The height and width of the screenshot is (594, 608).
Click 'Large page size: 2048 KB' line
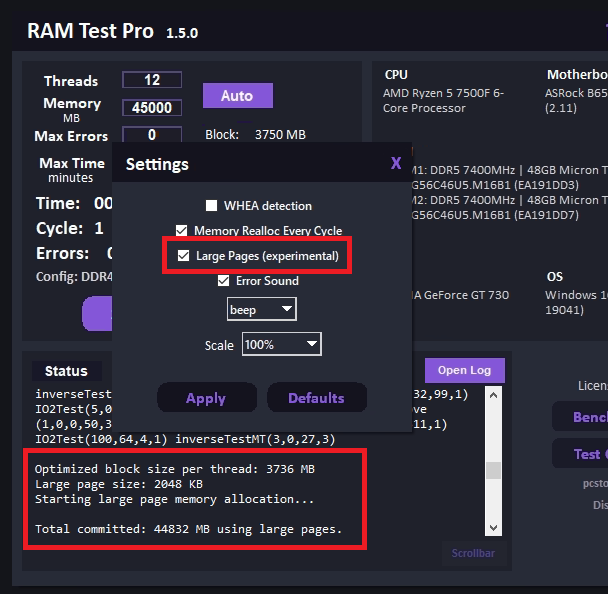pyautogui.click(x=119, y=484)
